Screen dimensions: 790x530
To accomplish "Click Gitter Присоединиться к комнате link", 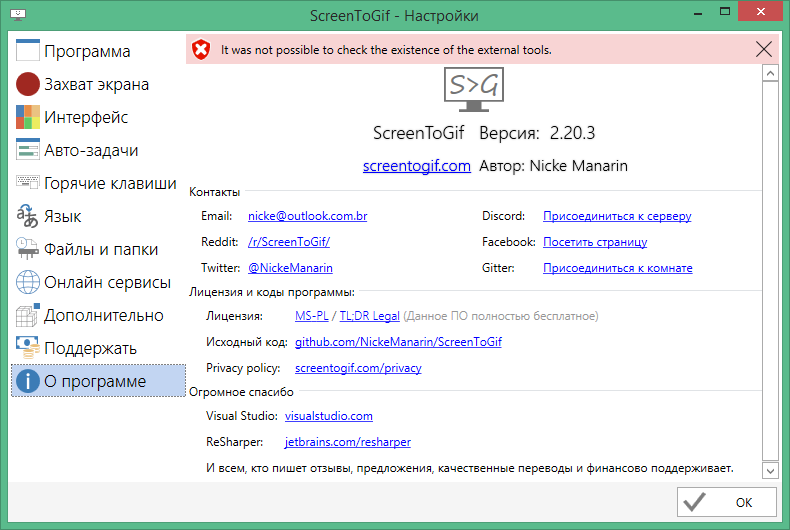I will (x=618, y=268).
